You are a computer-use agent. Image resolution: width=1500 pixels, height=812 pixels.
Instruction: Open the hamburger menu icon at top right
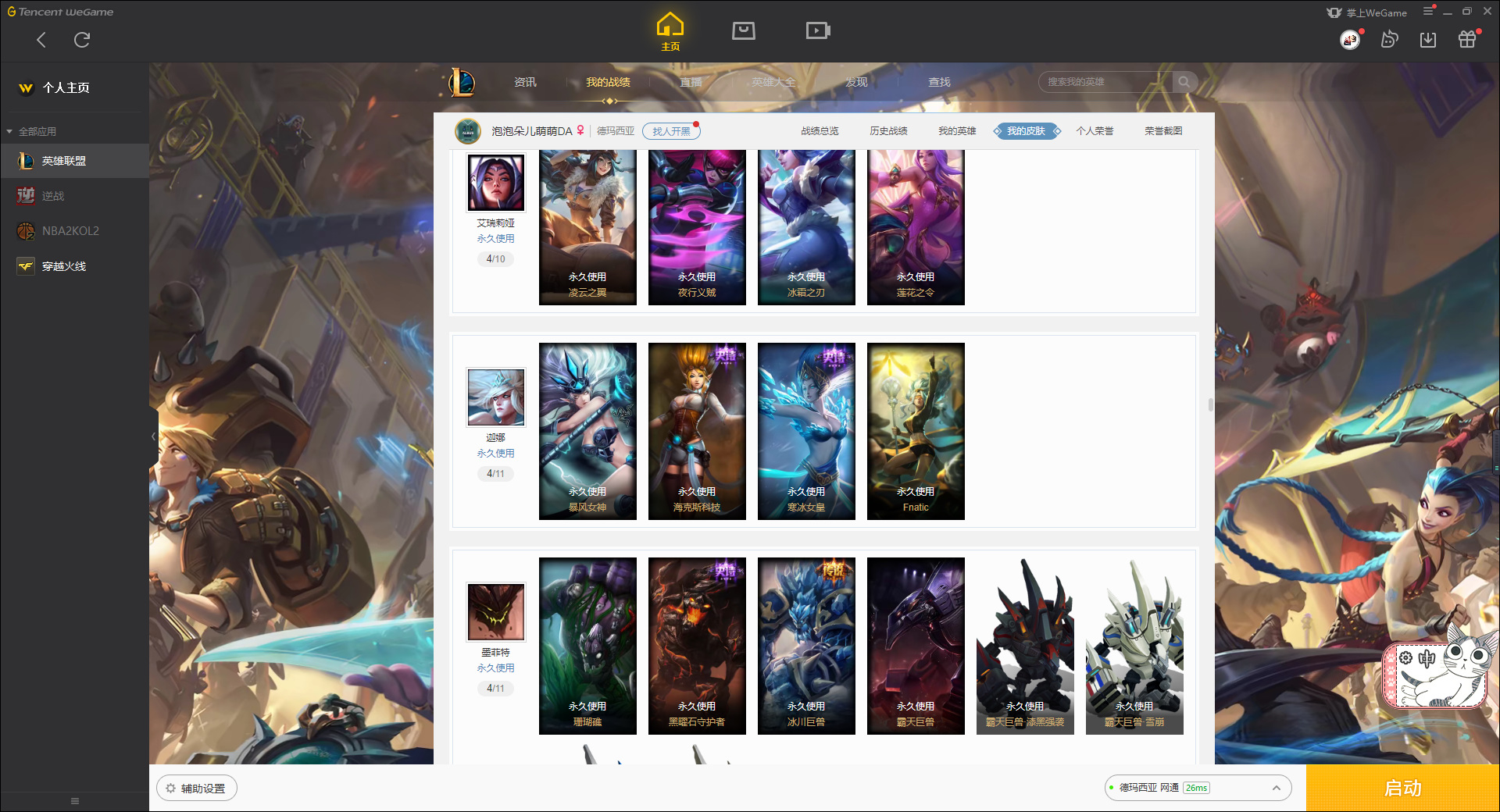(1428, 11)
